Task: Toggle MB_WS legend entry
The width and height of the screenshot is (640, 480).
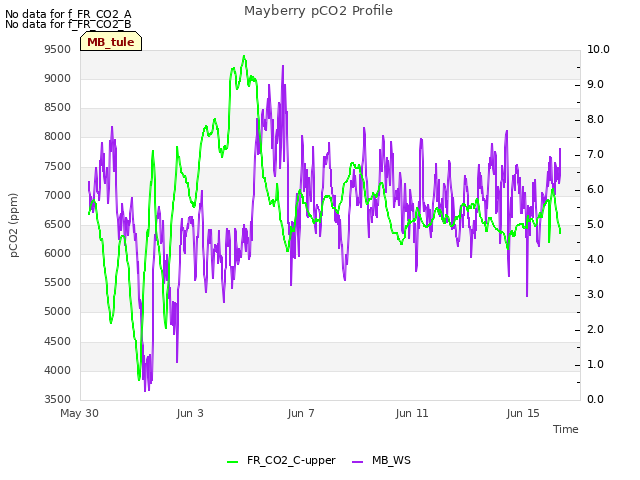Action: coord(381,461)
